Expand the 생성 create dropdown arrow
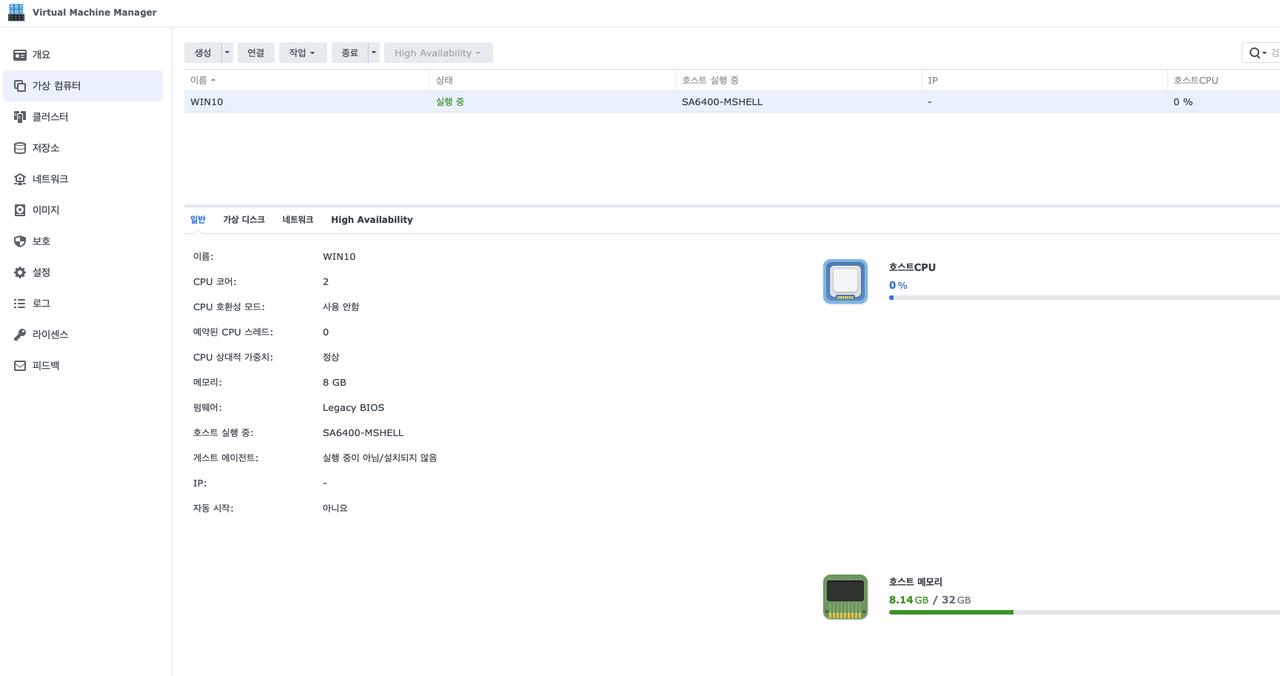Image resolution: width=1280 pixels, height=676 pixels. [227, 53]
